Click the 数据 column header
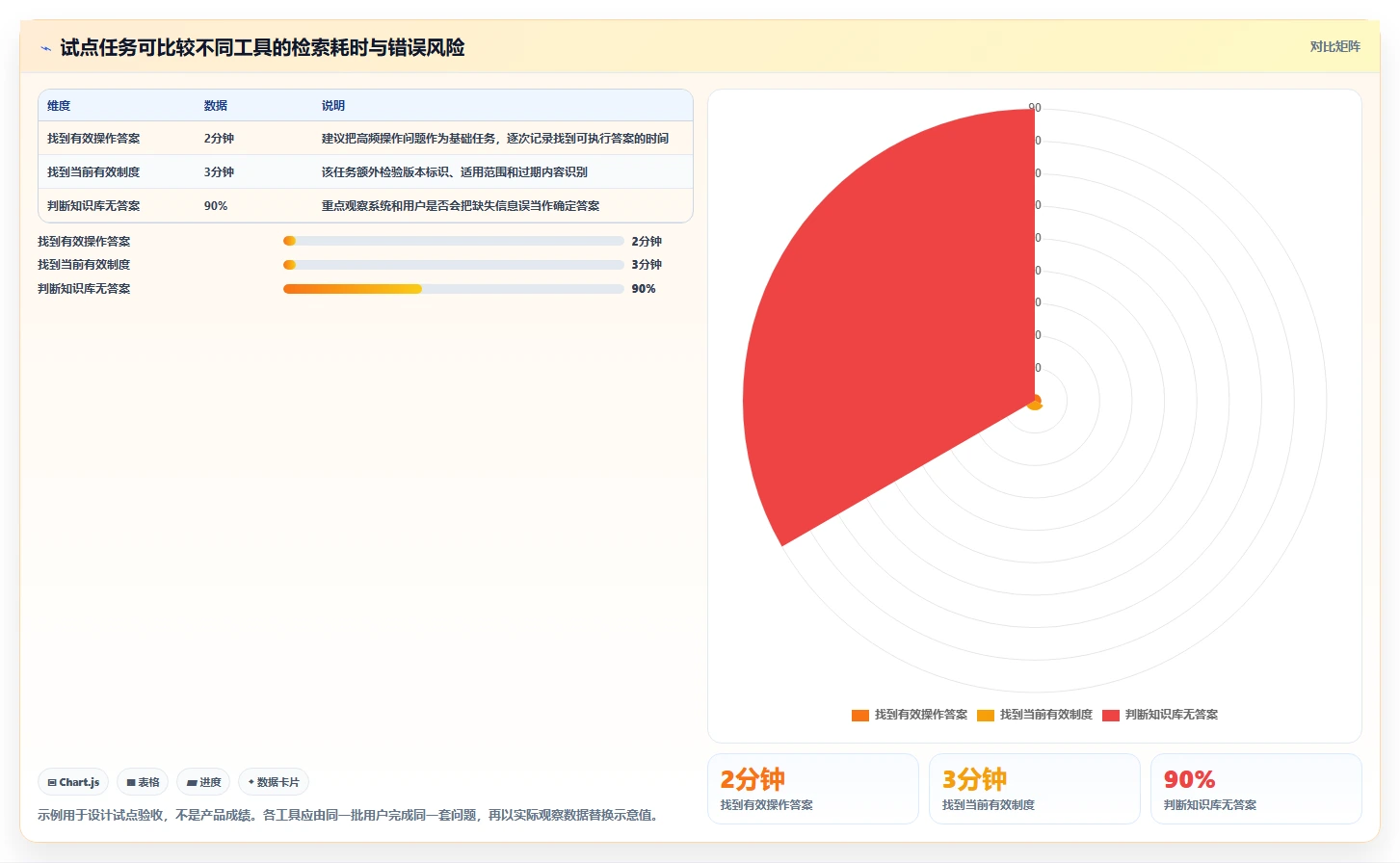 point(216,106)
